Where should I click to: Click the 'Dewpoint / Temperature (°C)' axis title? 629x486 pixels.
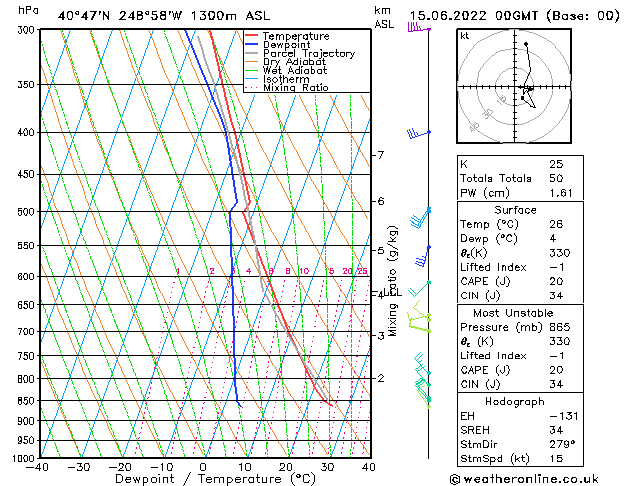[x=215, y=479]
